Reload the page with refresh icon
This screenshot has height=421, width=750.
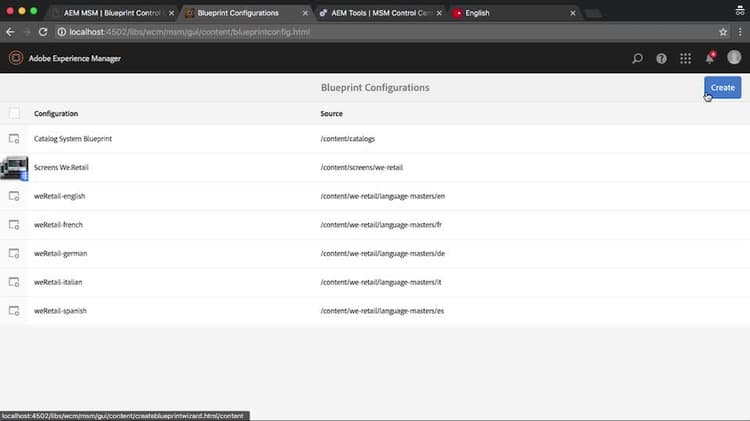43,32
